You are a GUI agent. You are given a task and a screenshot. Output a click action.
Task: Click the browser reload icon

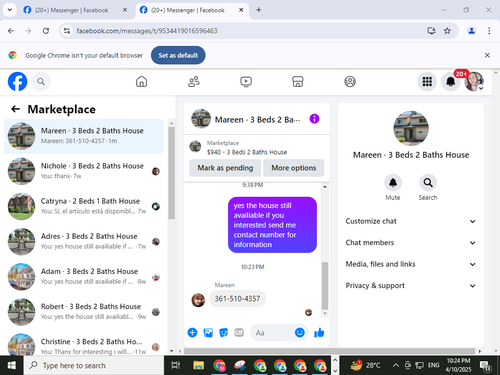46,31
